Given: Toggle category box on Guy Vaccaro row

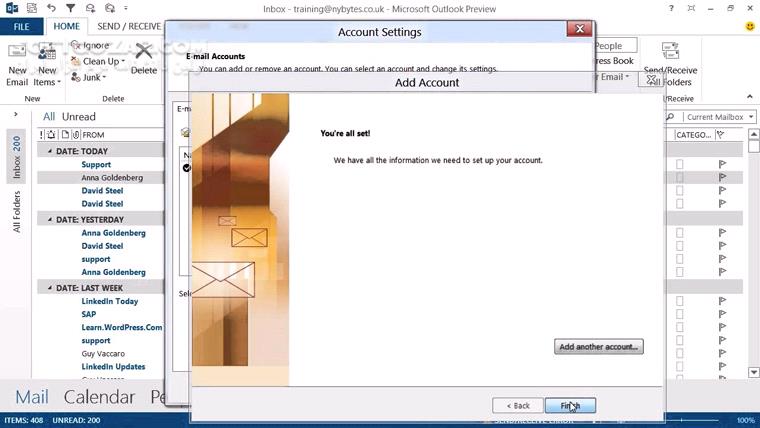Looking at the screenshot, I should 680,353.
